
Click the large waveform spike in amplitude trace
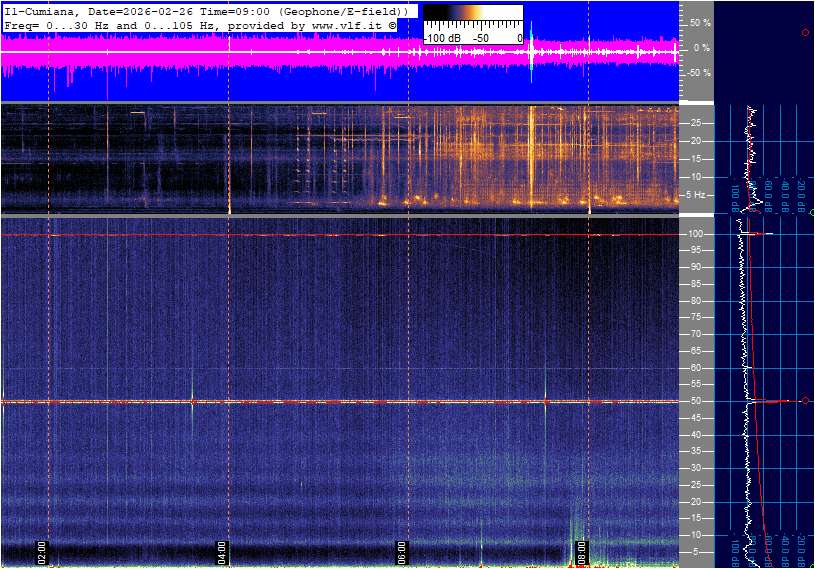(532, 60)
